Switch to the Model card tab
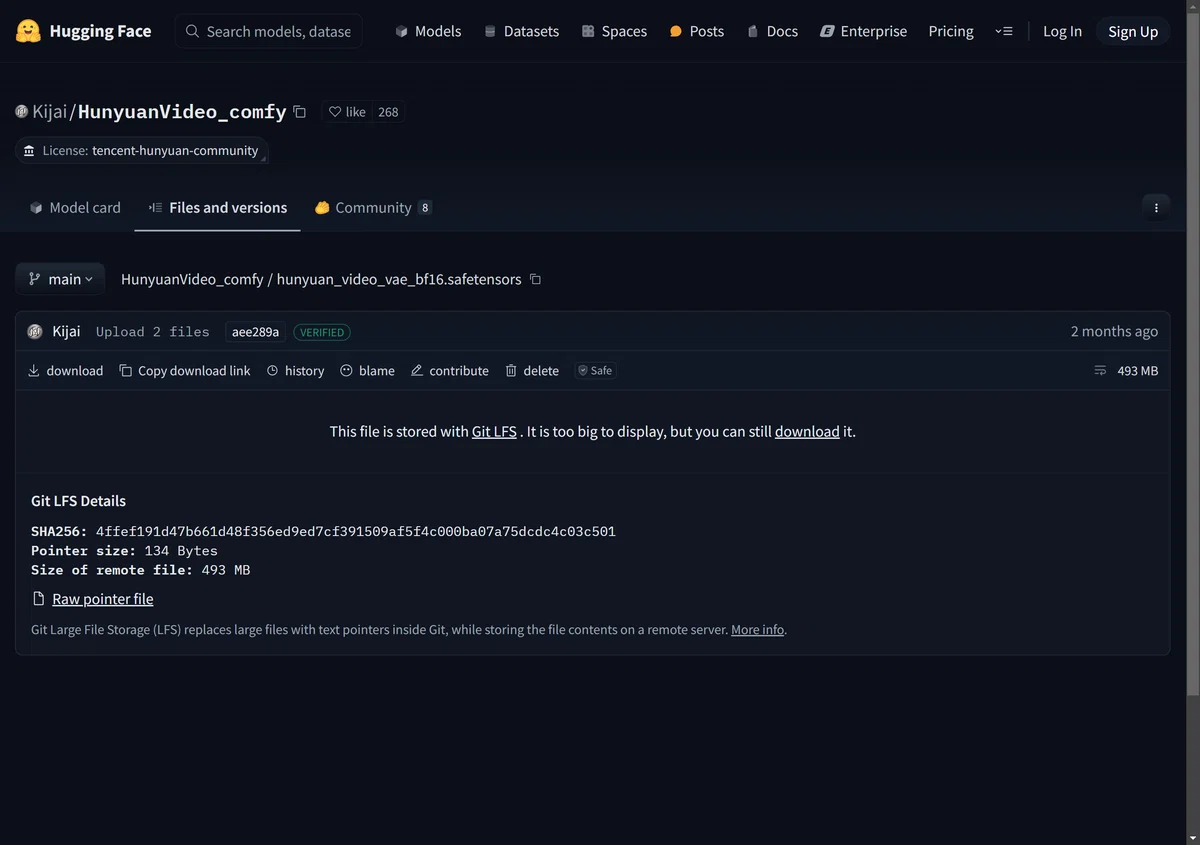 click(76, 208)
